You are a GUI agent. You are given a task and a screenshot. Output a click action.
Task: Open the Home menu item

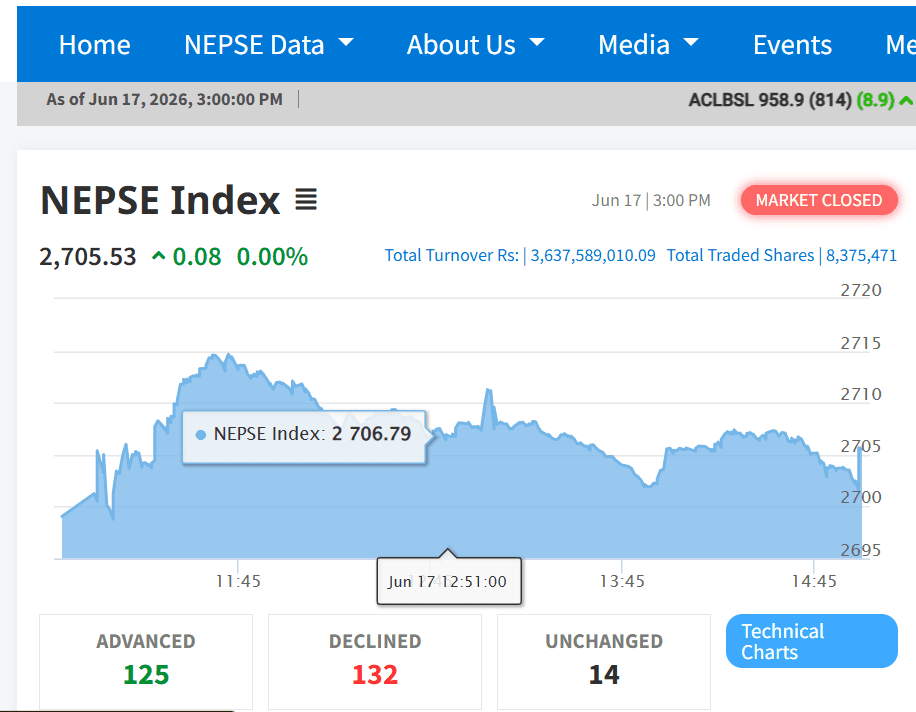coord(95,45)
